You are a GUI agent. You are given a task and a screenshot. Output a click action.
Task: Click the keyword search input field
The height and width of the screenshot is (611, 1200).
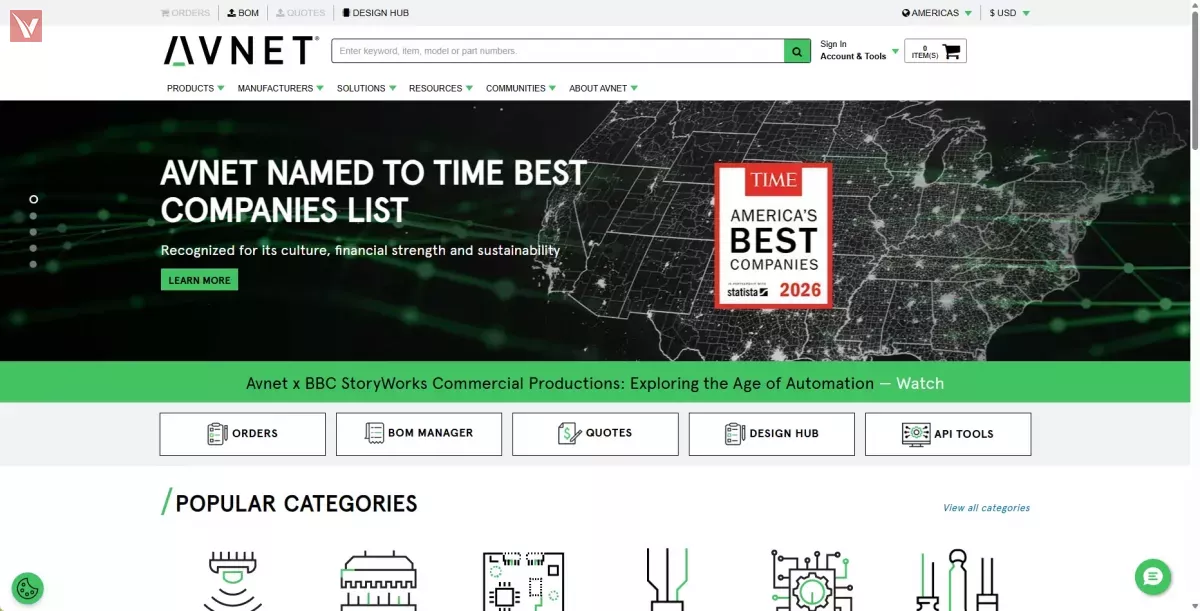pos(558,51)
